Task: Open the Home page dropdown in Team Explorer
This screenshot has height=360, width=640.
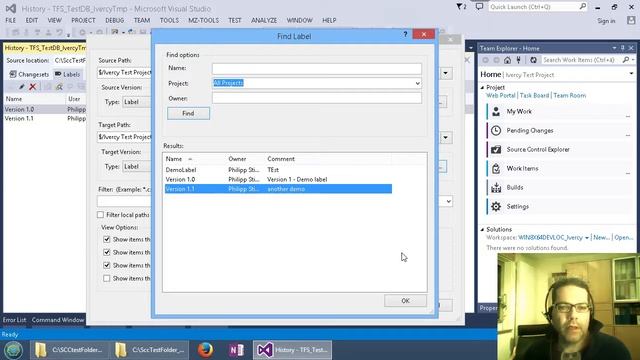Action: pos(631,74)
